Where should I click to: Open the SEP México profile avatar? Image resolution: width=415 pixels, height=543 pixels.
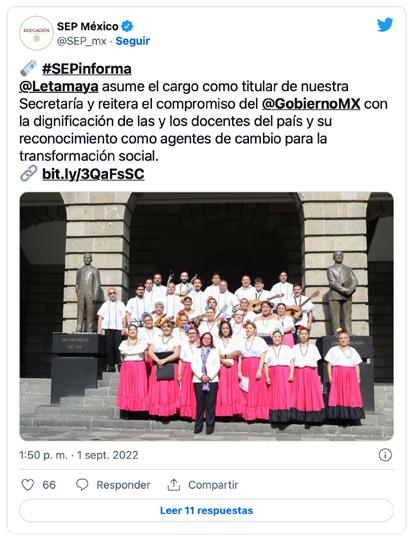36,33
